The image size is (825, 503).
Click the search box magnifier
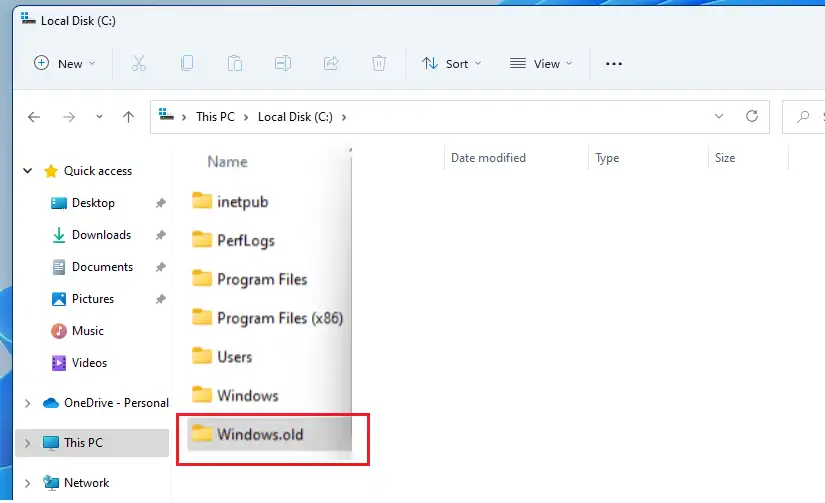pyautogui.click(x=803, y=116)
